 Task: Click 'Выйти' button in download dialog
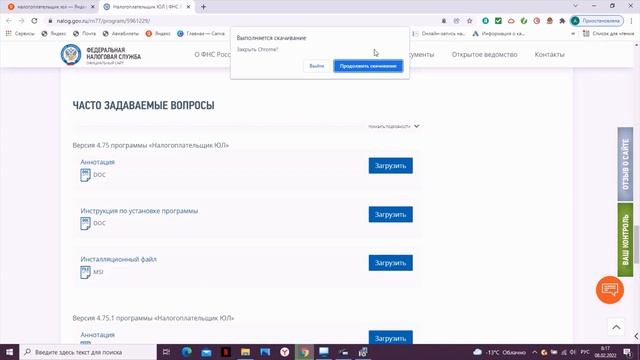coord(316,66)
